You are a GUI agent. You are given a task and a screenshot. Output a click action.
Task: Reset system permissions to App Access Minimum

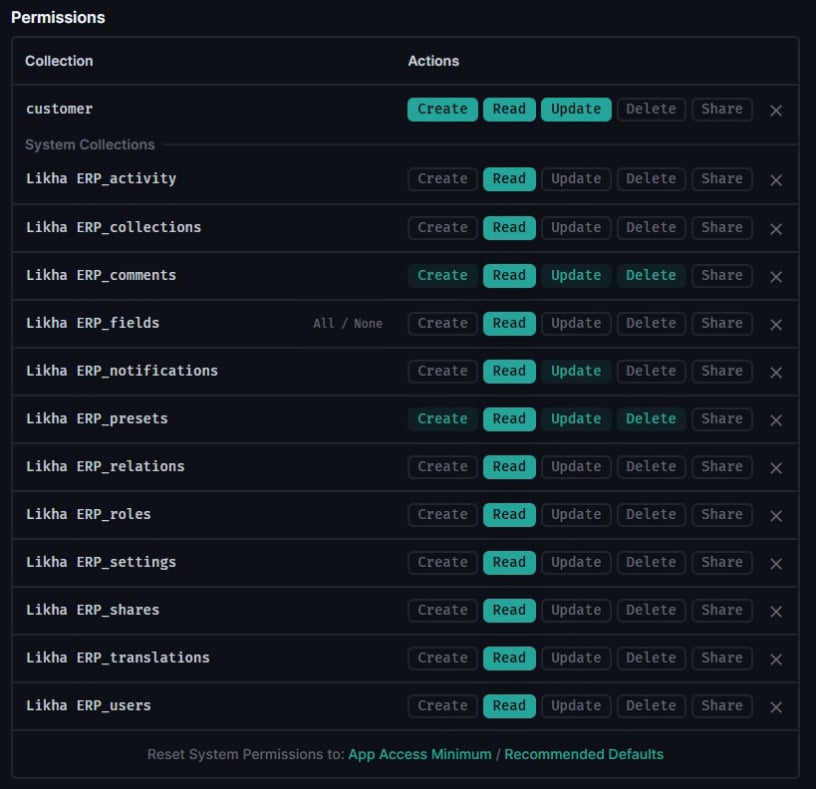pos(419,754)
